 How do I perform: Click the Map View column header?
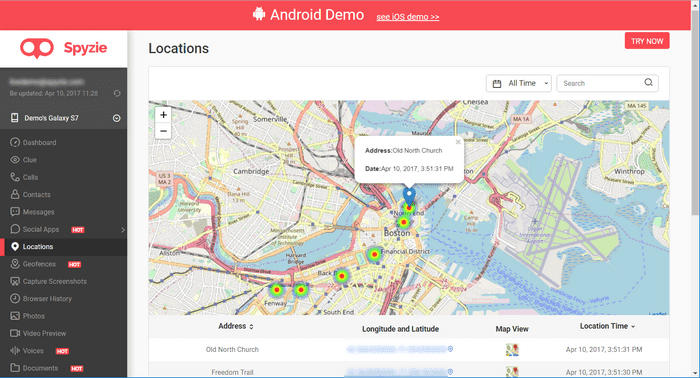(512, 329)
